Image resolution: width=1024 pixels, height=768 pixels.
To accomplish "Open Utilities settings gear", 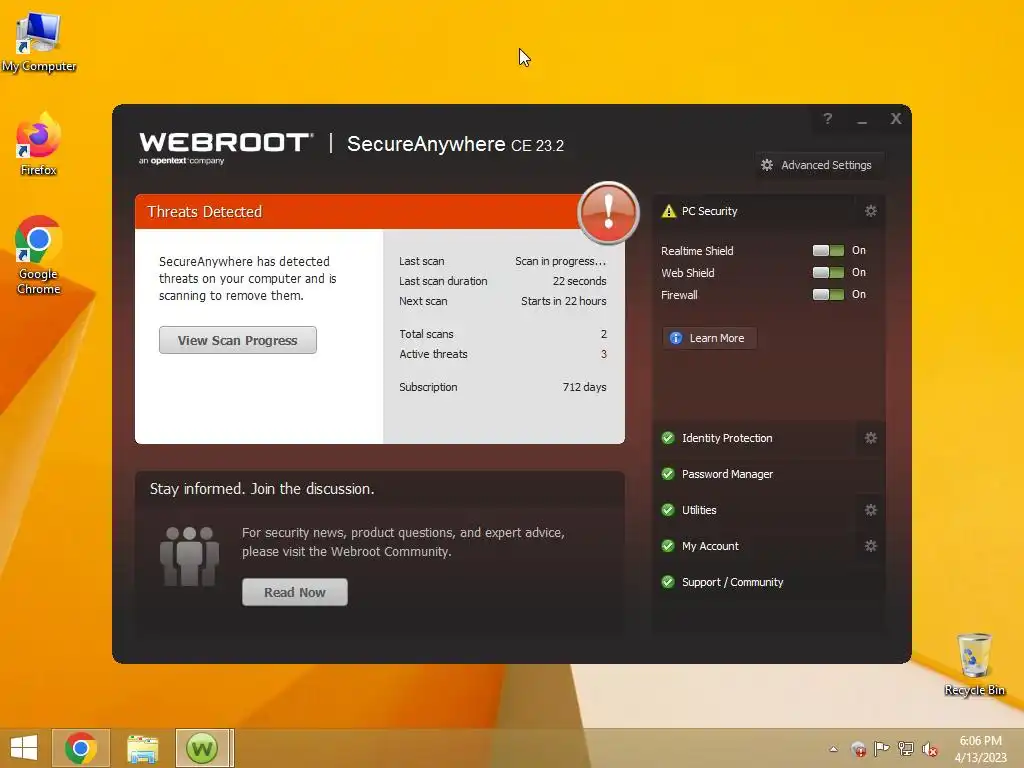I will coord(871,510).
